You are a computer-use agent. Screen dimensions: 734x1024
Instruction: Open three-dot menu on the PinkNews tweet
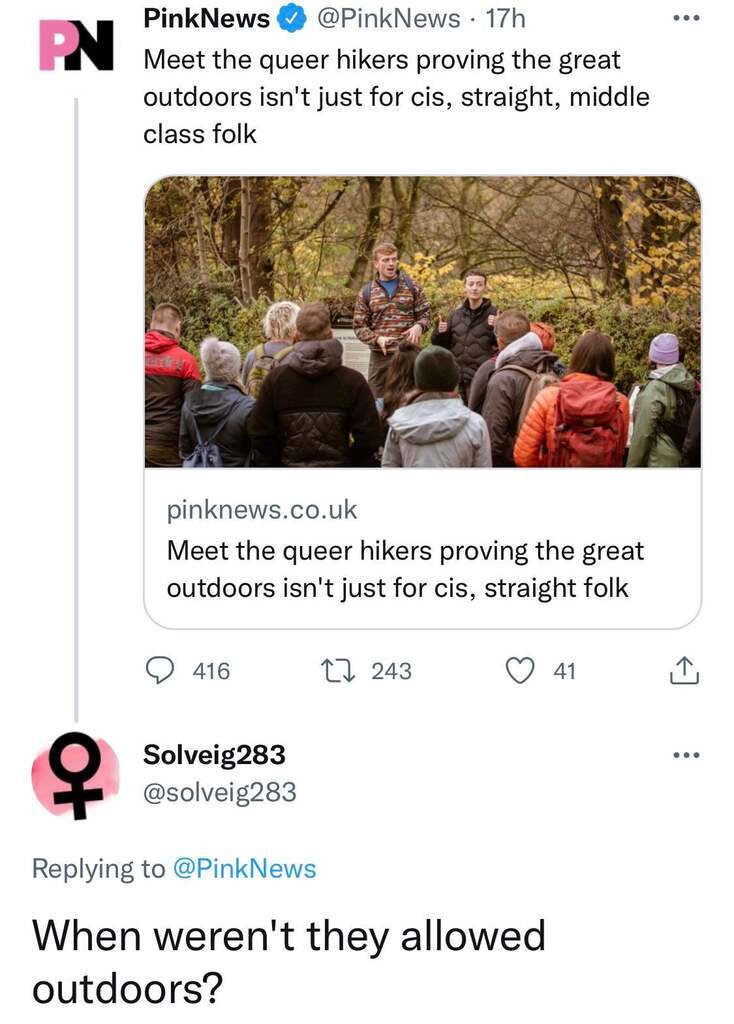point(684,20)
